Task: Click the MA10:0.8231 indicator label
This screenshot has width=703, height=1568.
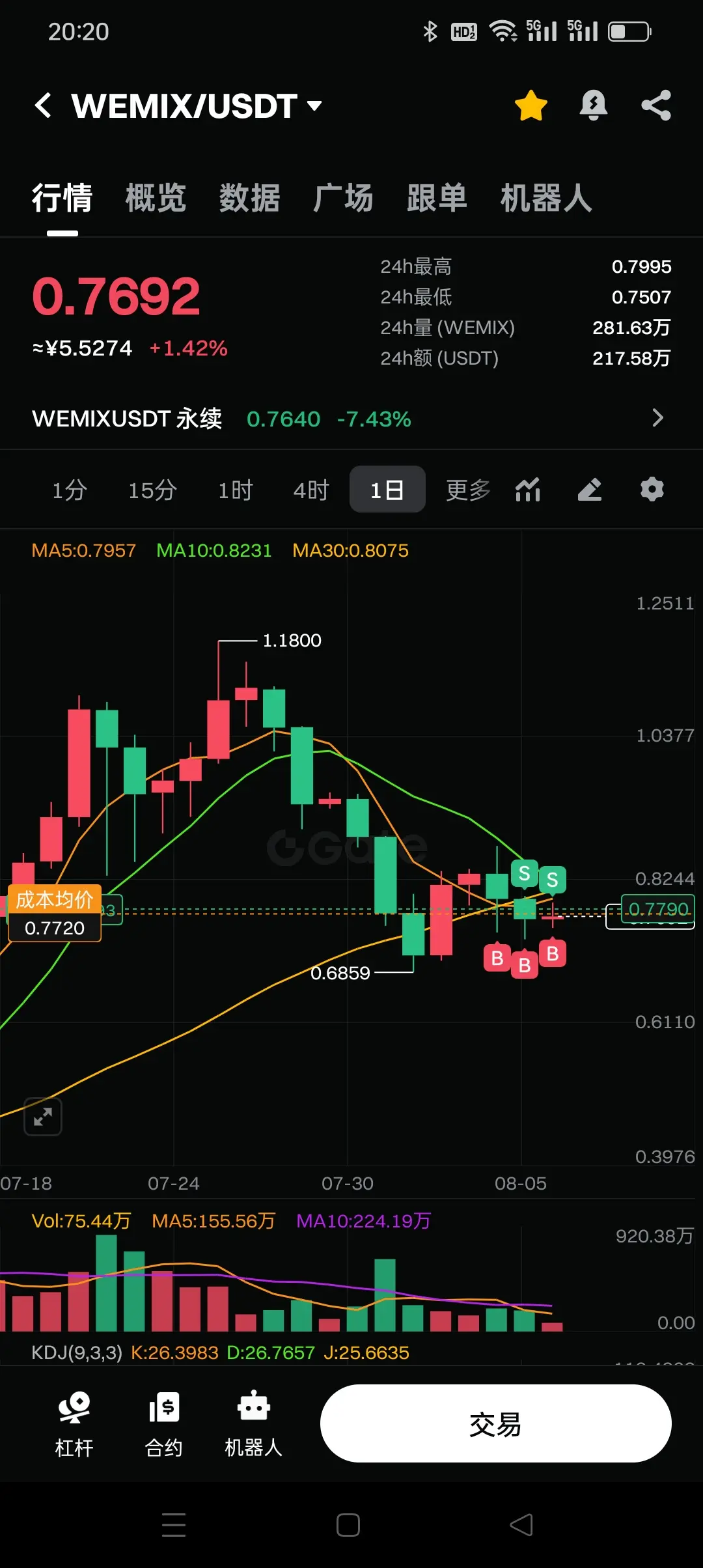Action: tap(214, 551)
